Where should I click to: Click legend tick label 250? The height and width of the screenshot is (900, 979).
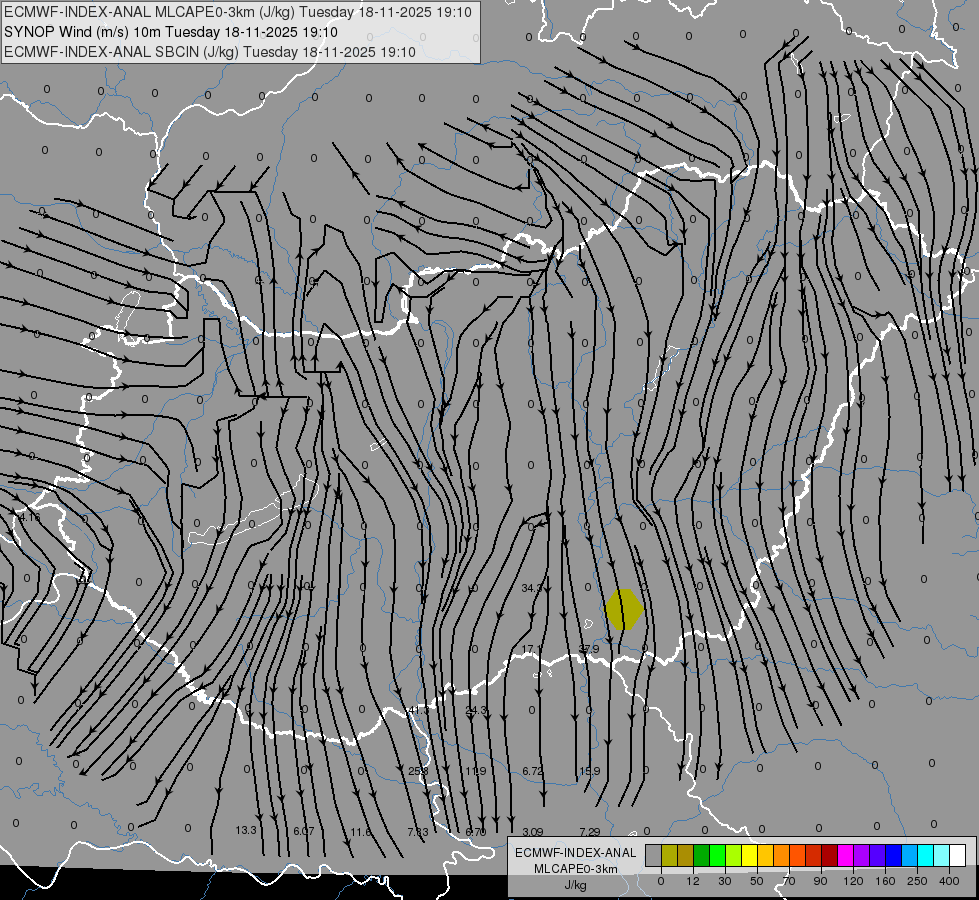coord(917,881)
